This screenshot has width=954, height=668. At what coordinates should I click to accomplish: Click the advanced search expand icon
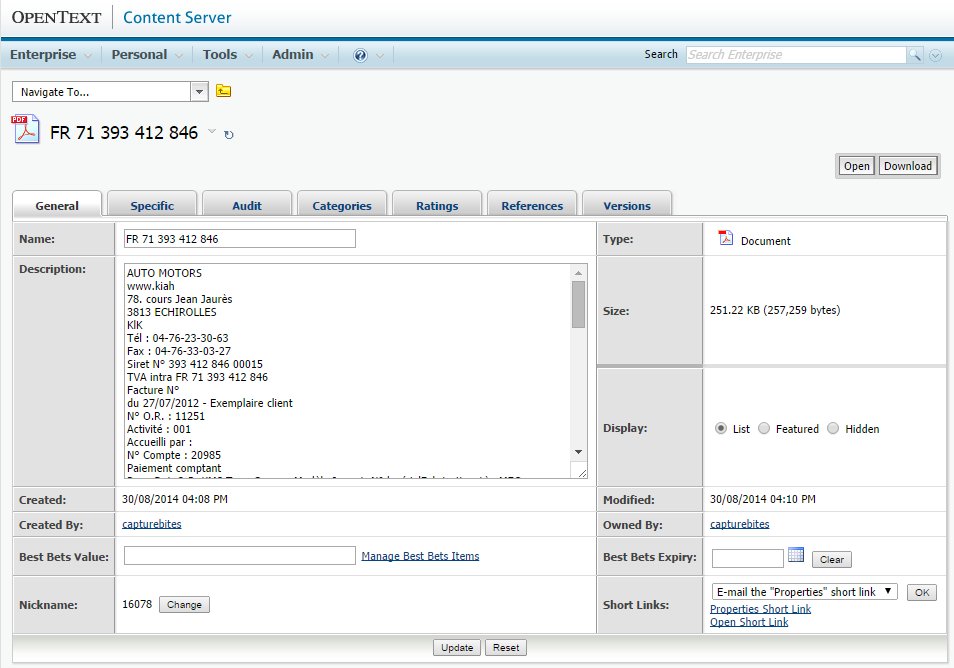point(935,56)
